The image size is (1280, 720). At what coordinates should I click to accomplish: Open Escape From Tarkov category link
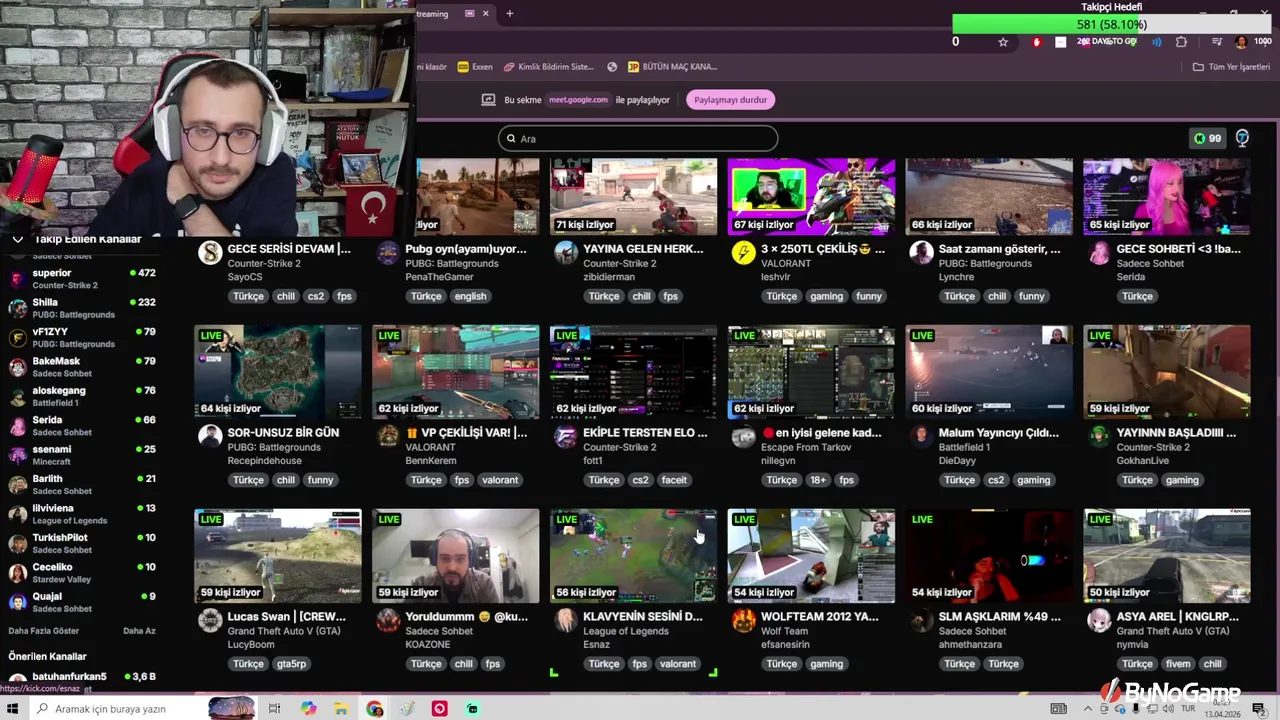(x=806, y=447)
